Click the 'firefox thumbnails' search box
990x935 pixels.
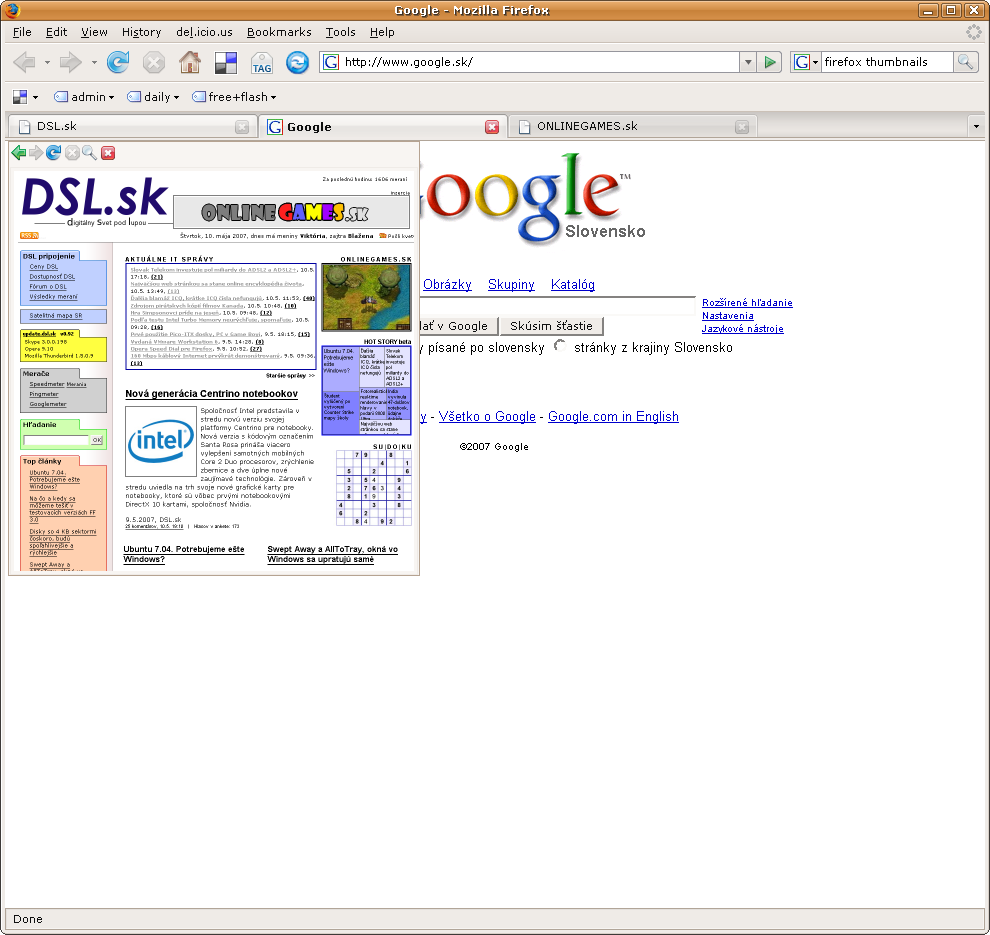(x=886, y=62)
